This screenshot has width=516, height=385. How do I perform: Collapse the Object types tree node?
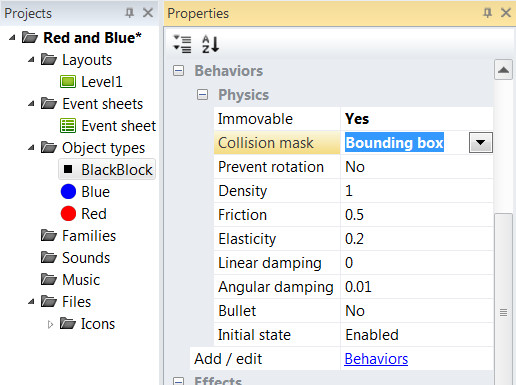31,148
